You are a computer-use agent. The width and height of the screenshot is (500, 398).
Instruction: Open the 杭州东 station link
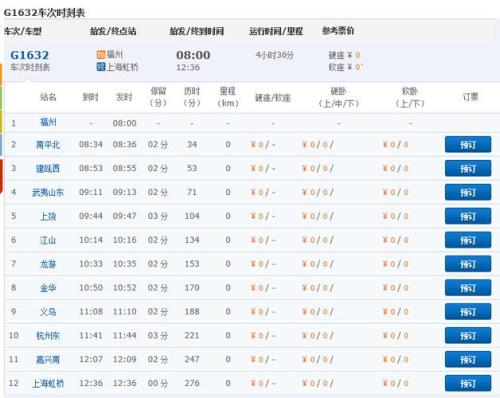pyautogui.click(x=48, y=335)
